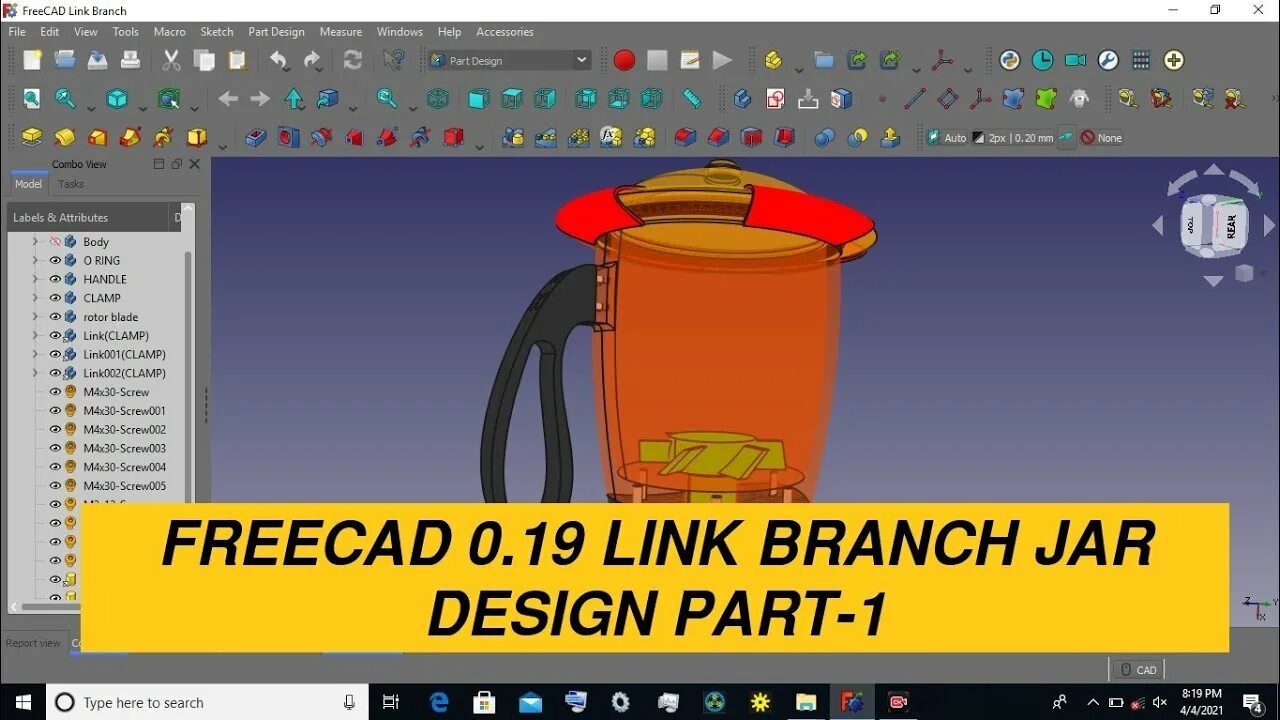Image resolution: width=1280 pixels, height=720 pixels.
Task: Create a new sketch icon
Action: [775, 99]
